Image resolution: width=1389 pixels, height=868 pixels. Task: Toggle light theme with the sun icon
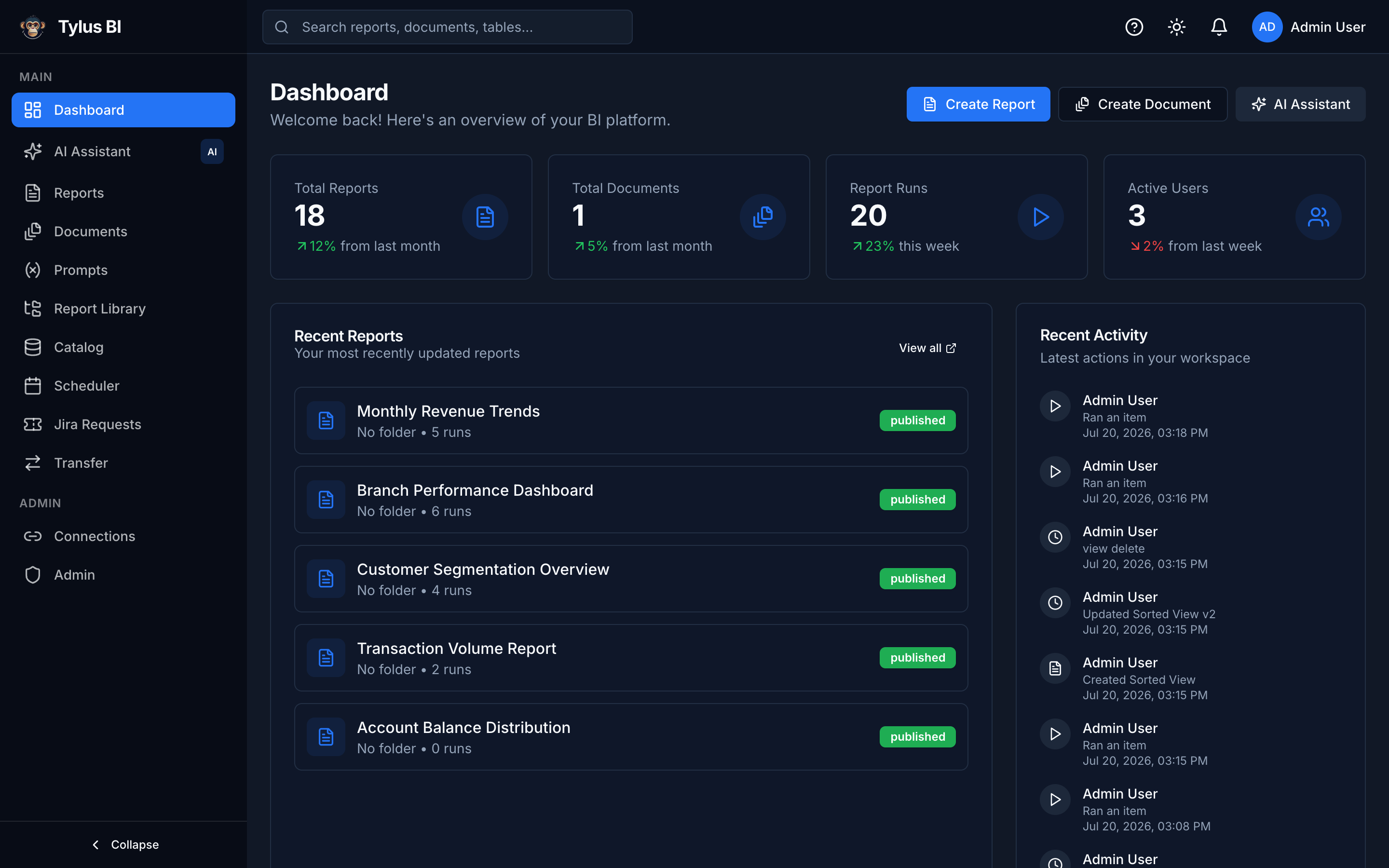[1176, 27]
